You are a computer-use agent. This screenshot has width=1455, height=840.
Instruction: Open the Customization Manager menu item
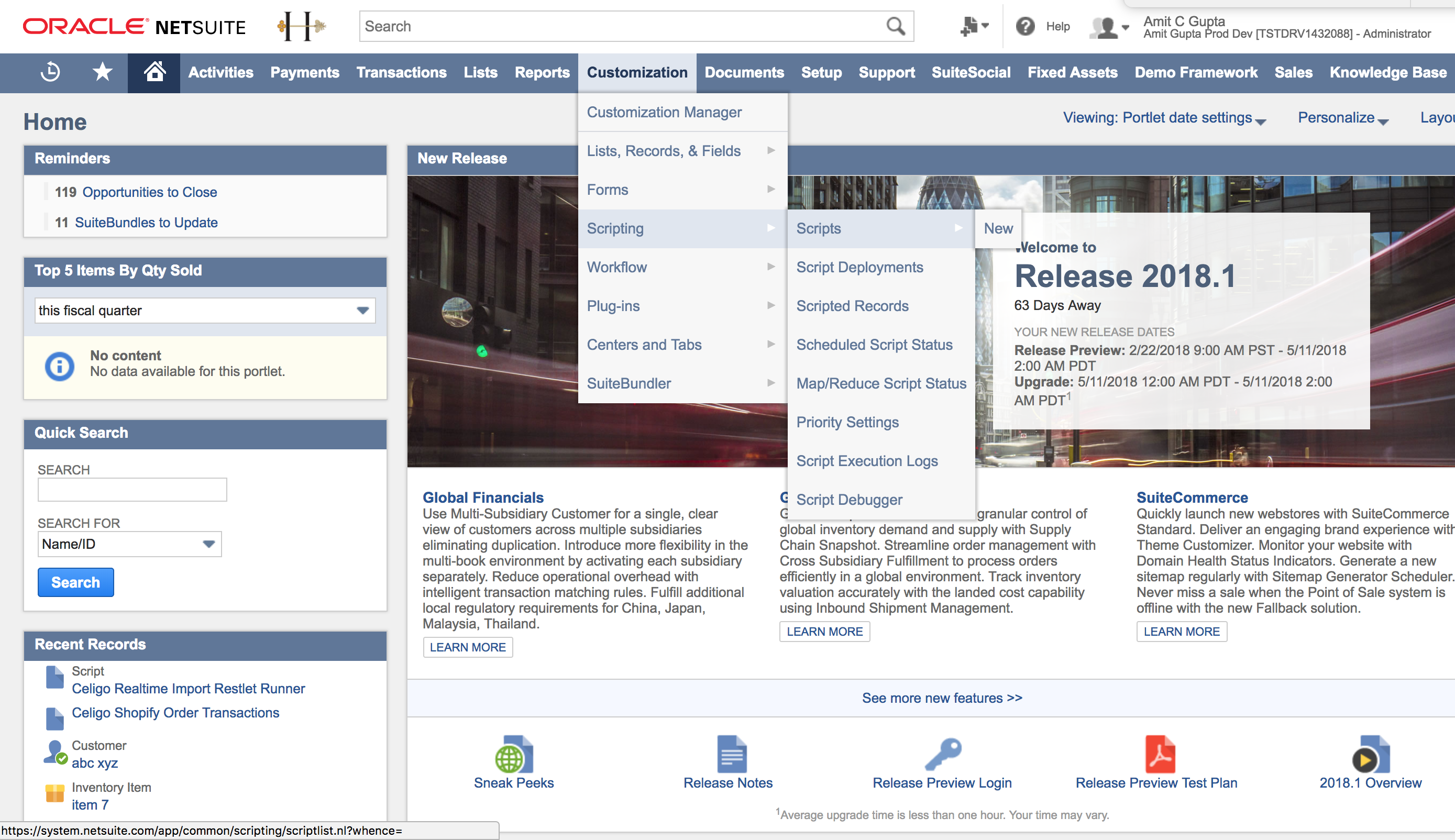(682, 113)
